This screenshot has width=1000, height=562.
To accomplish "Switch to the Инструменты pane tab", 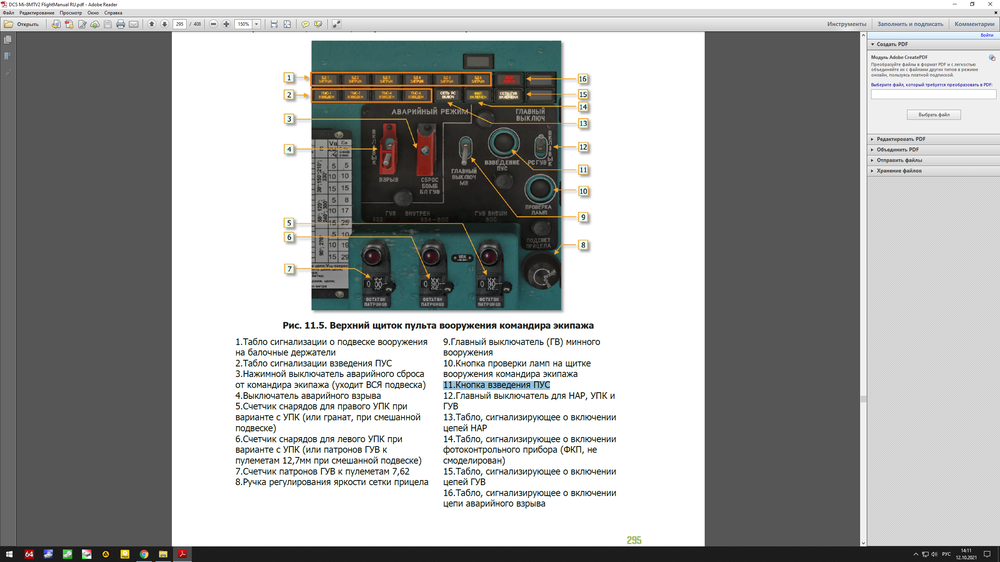I will pyautogui.click(x=846, y=24).
